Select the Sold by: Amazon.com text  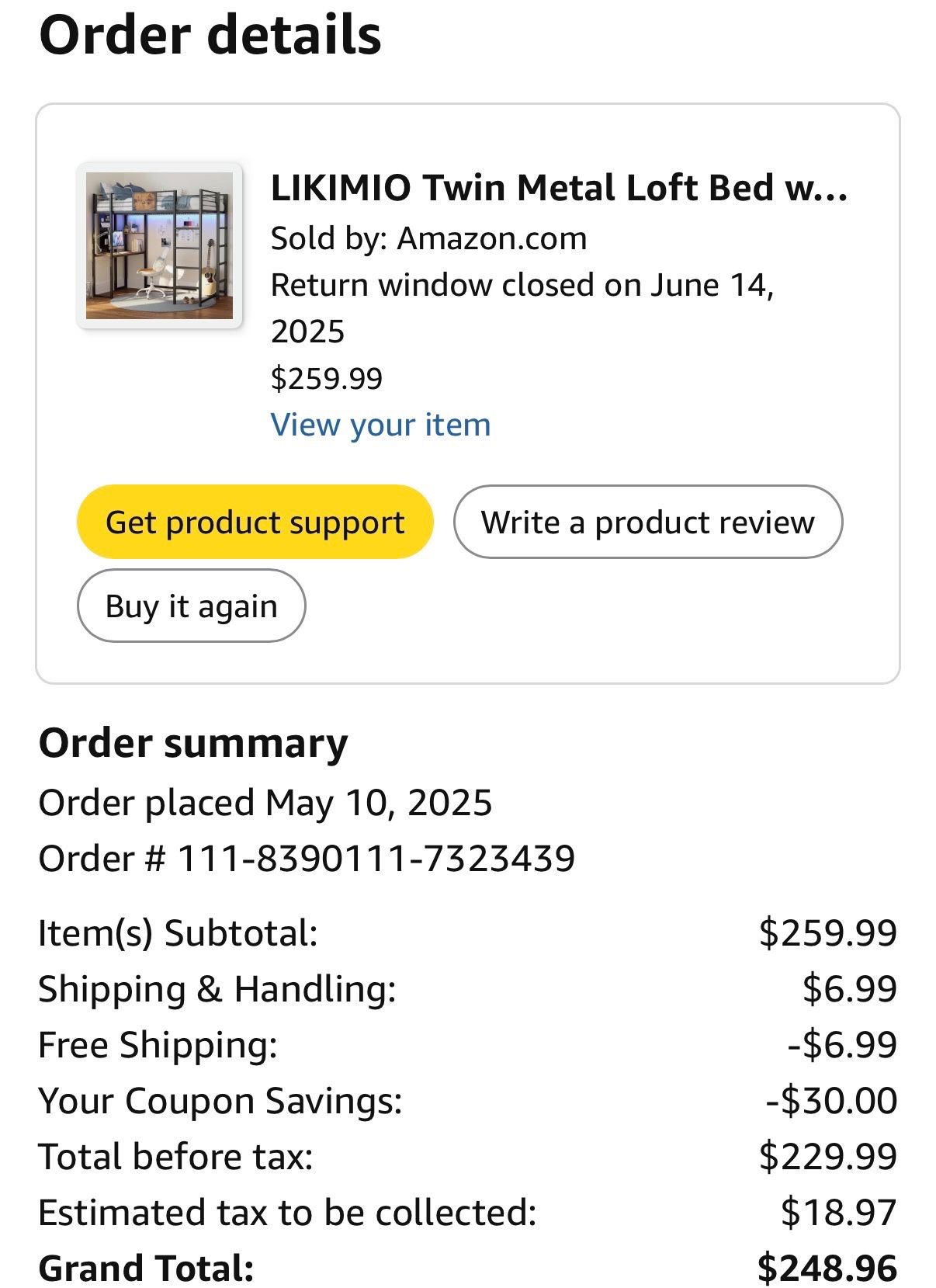[428, 238]
